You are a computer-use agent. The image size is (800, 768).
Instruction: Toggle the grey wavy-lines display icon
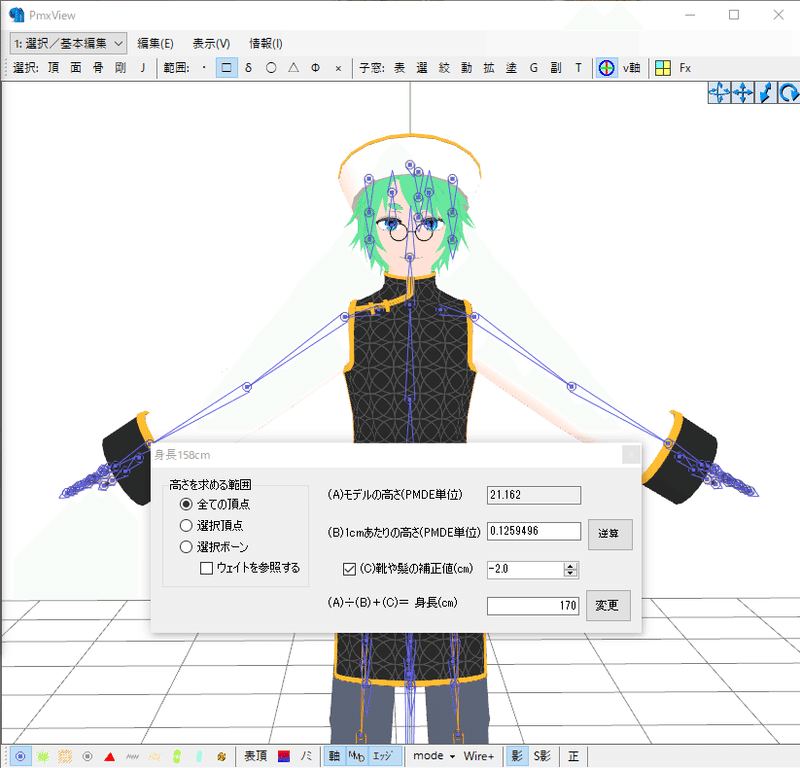coord(132,756)
